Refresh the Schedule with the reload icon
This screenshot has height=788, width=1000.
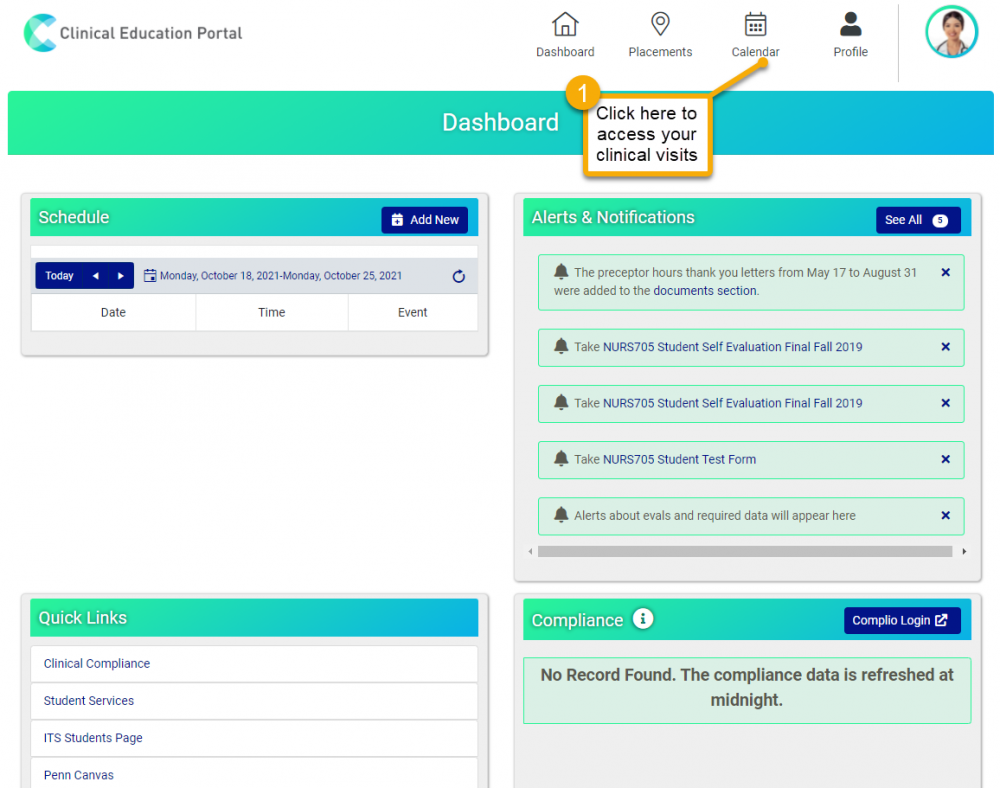pos(458,276)
